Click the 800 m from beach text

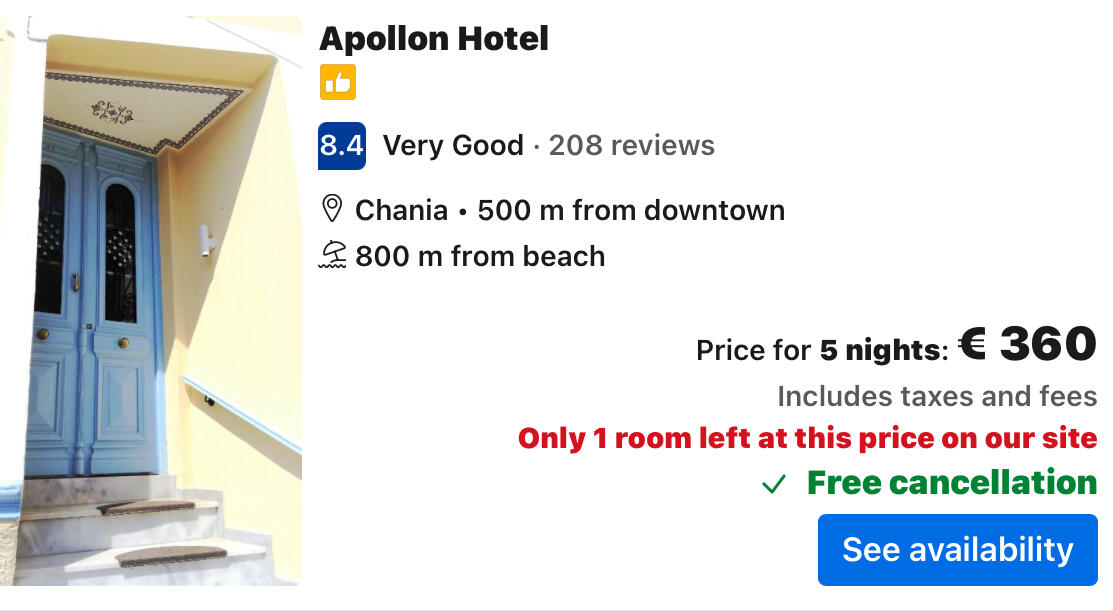(480, 256)
